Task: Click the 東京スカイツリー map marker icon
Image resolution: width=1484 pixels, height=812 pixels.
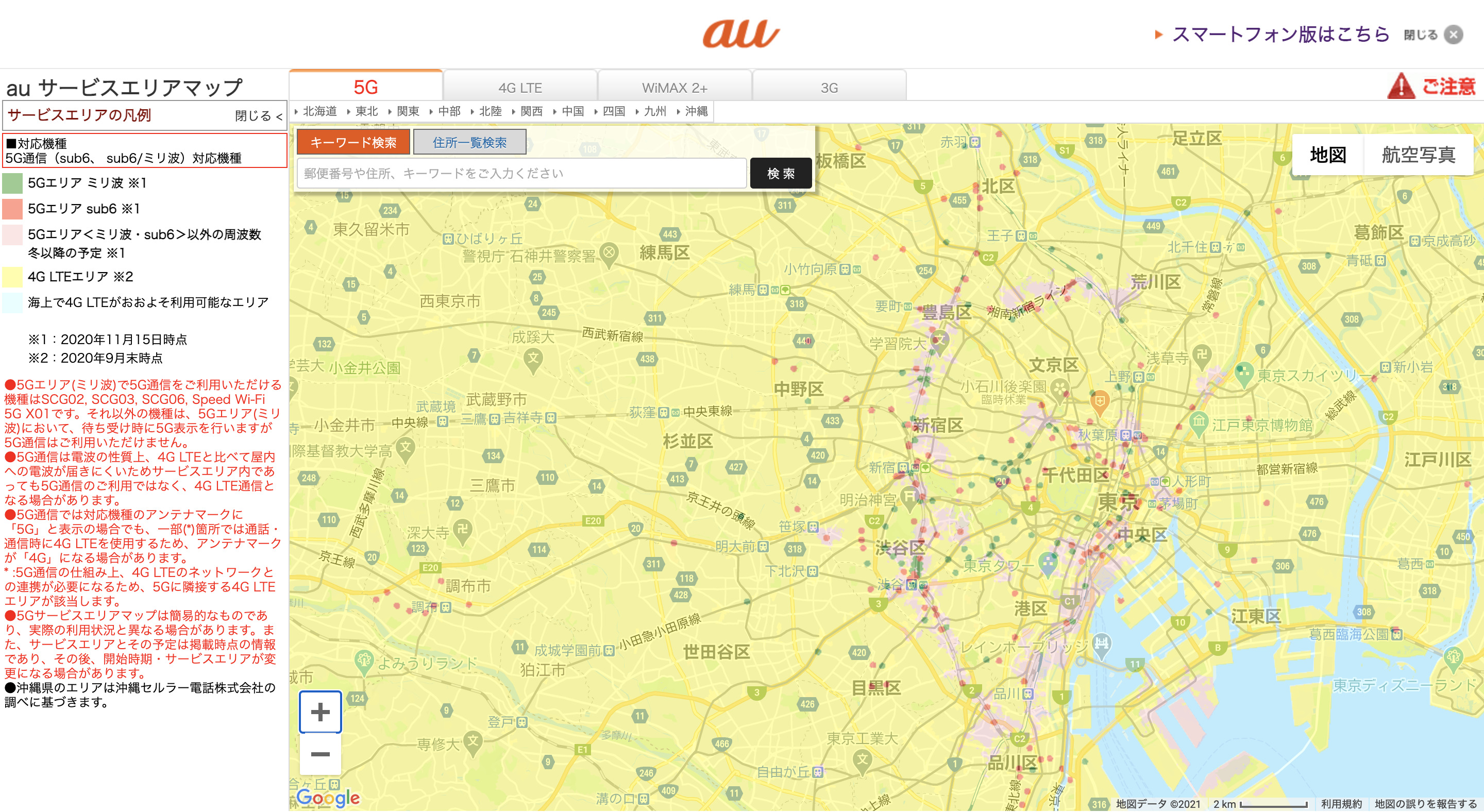Action: point(1244,373)
